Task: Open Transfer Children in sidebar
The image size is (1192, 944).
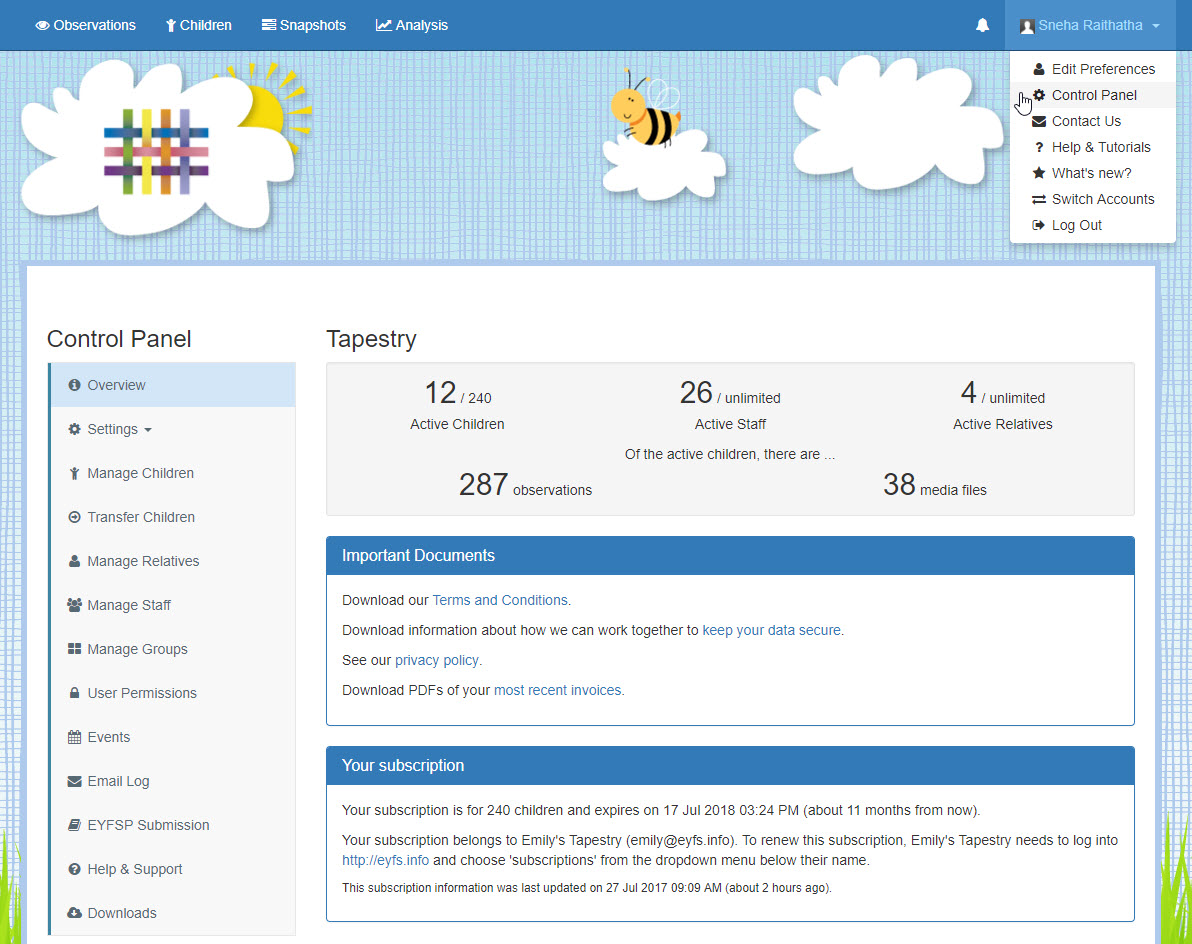Action: (173, 517)
